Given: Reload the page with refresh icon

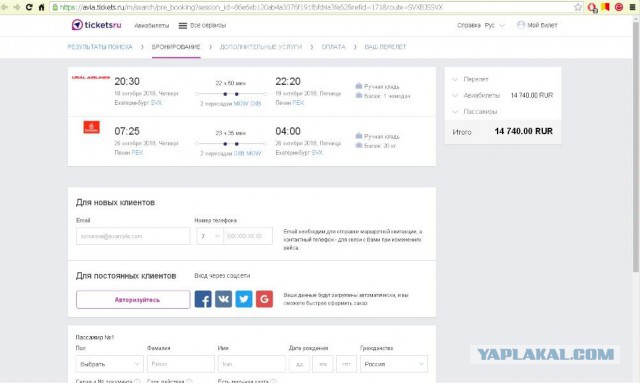Looking at the screenshot, I should (29, 7).
